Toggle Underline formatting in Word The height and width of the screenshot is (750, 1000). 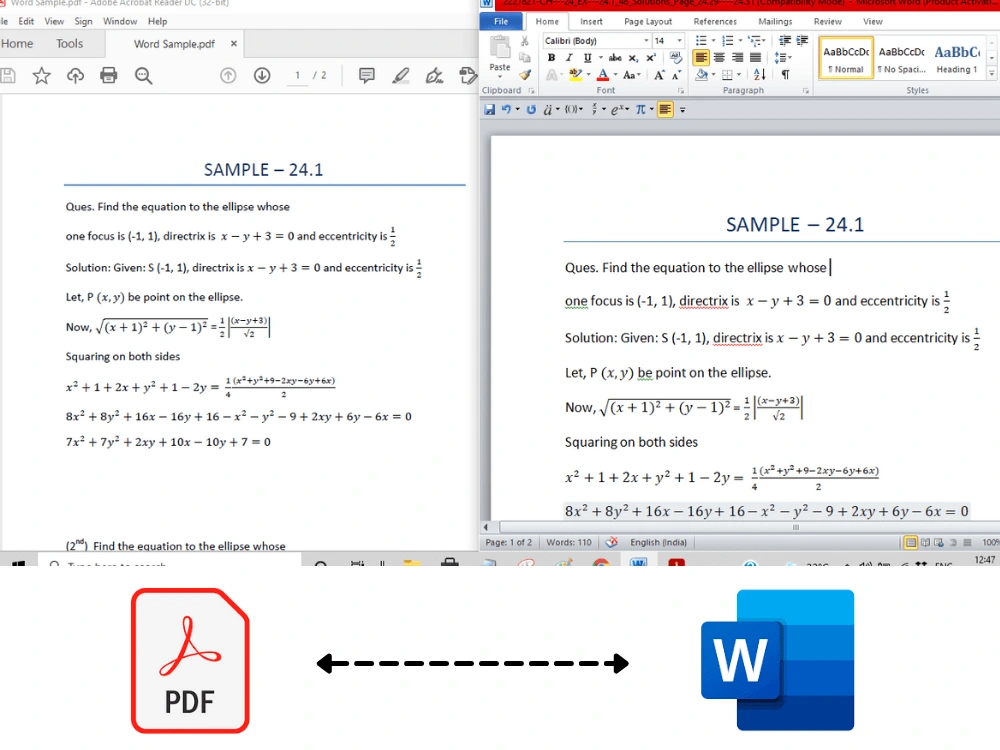(587, 57)
